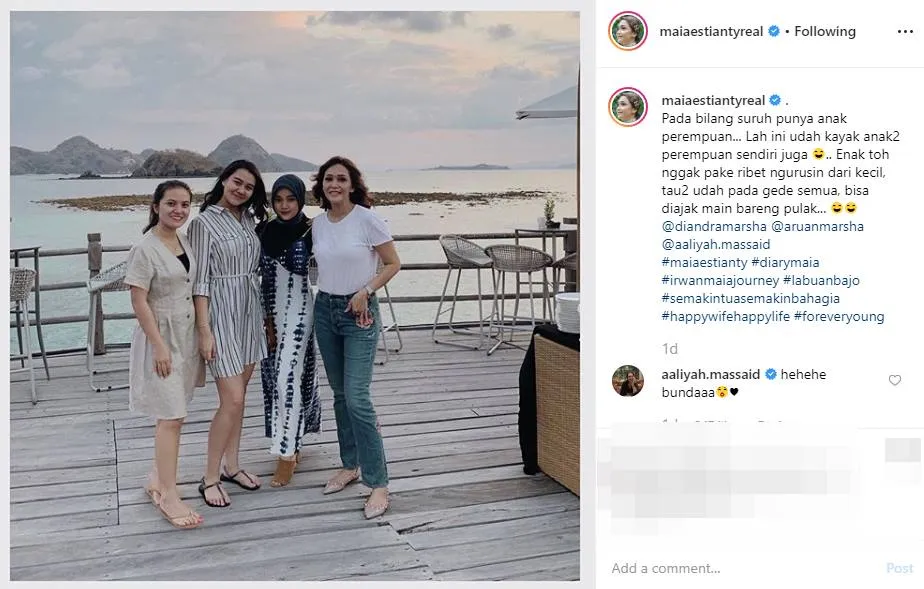Open the #labuanbajo hashtag
Screen dimensions: 924x589
tap(821, 280)
